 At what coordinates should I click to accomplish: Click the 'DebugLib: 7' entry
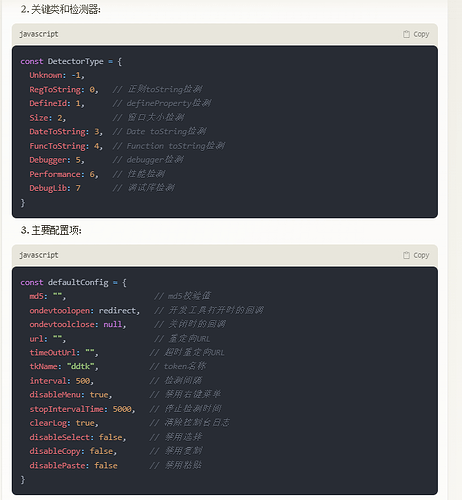(55, 188)
